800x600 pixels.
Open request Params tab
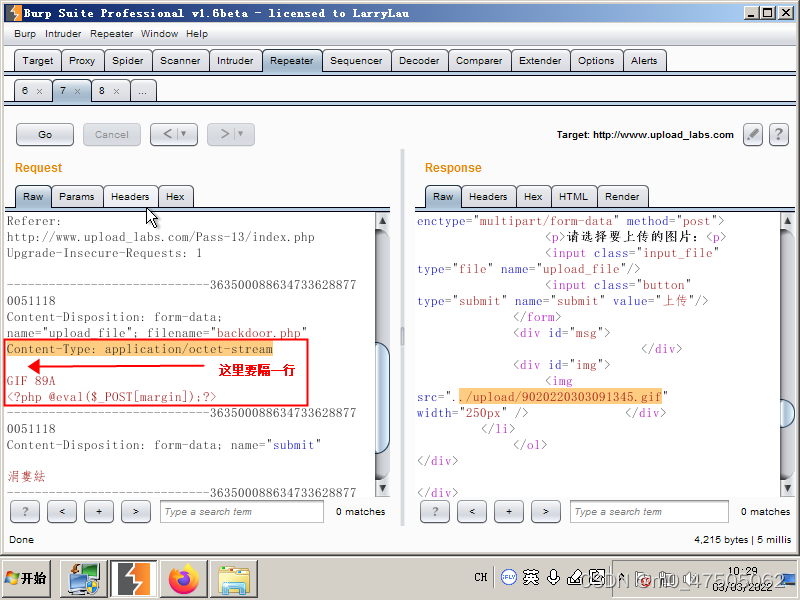(77, 196)
